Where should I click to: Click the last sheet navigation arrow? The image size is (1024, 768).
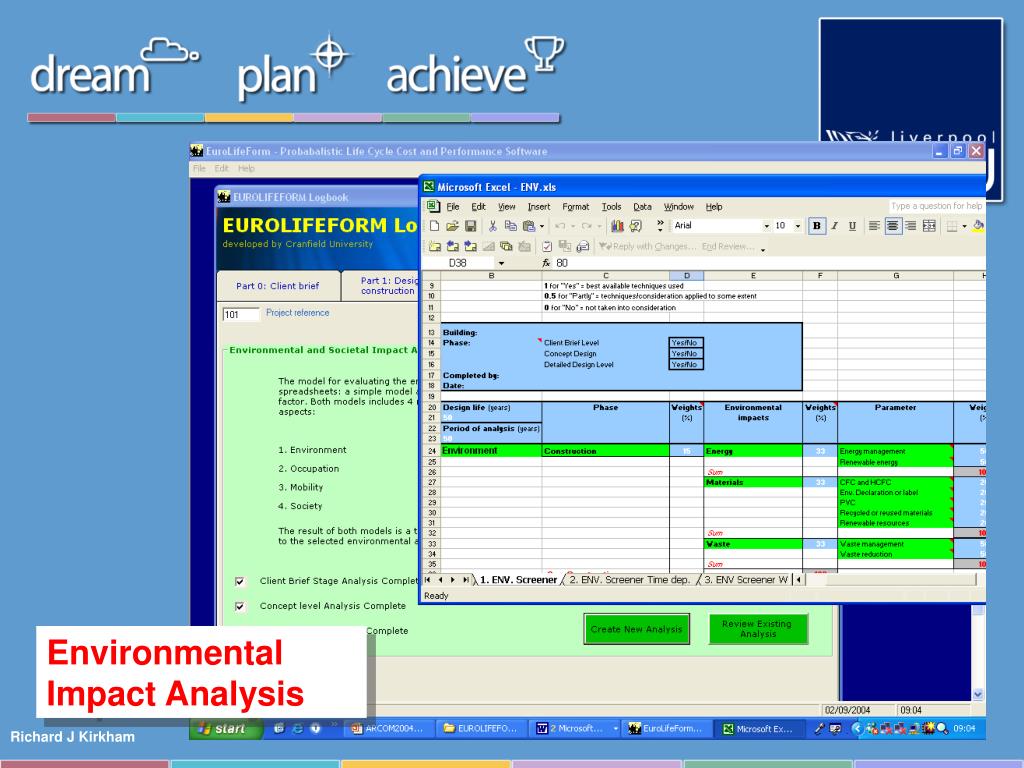pyautogui.click(x=465, y=579)
